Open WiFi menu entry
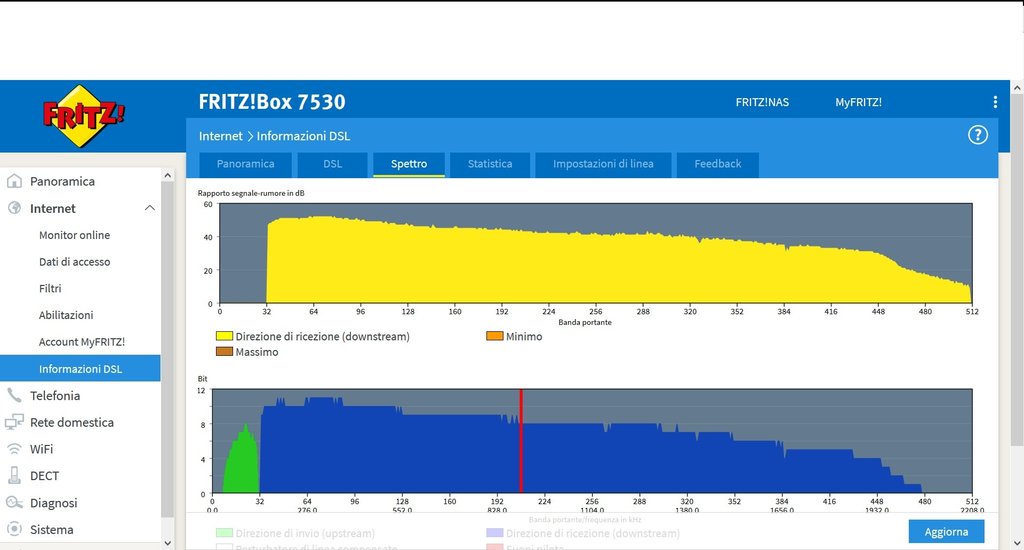This screenshot has width=1024, height=550. pyautogui.click(x=41, y=449)
